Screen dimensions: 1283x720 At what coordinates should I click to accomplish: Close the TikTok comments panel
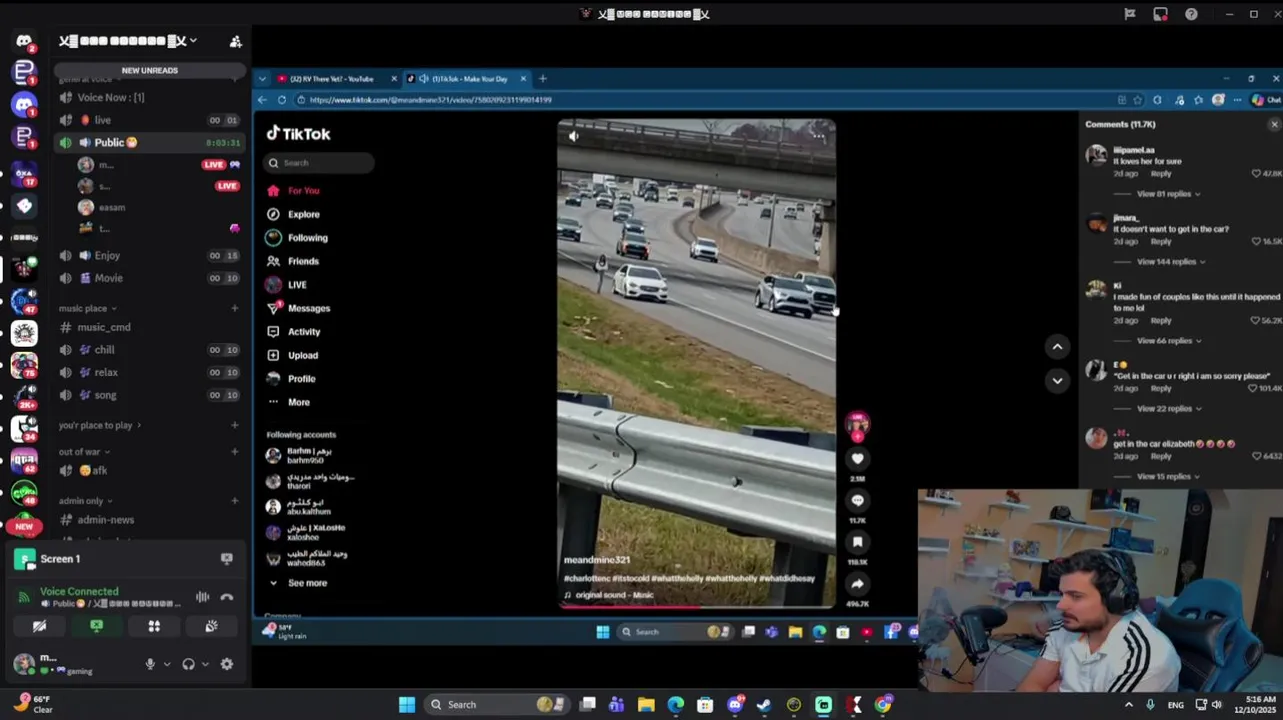[1274, 124]
